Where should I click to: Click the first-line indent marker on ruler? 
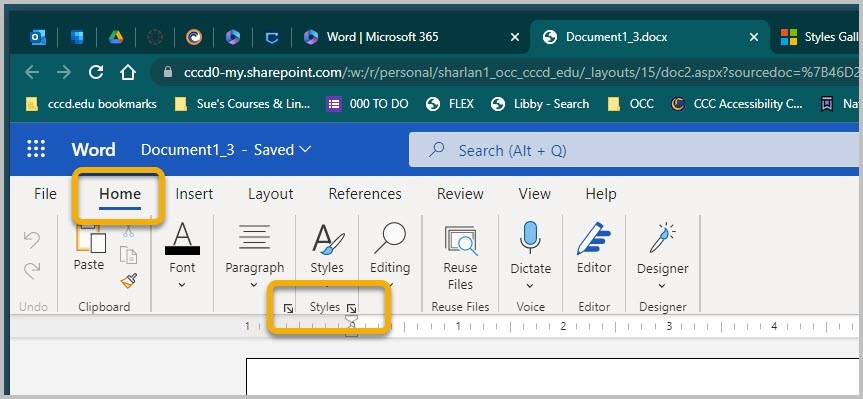point(351,319)
